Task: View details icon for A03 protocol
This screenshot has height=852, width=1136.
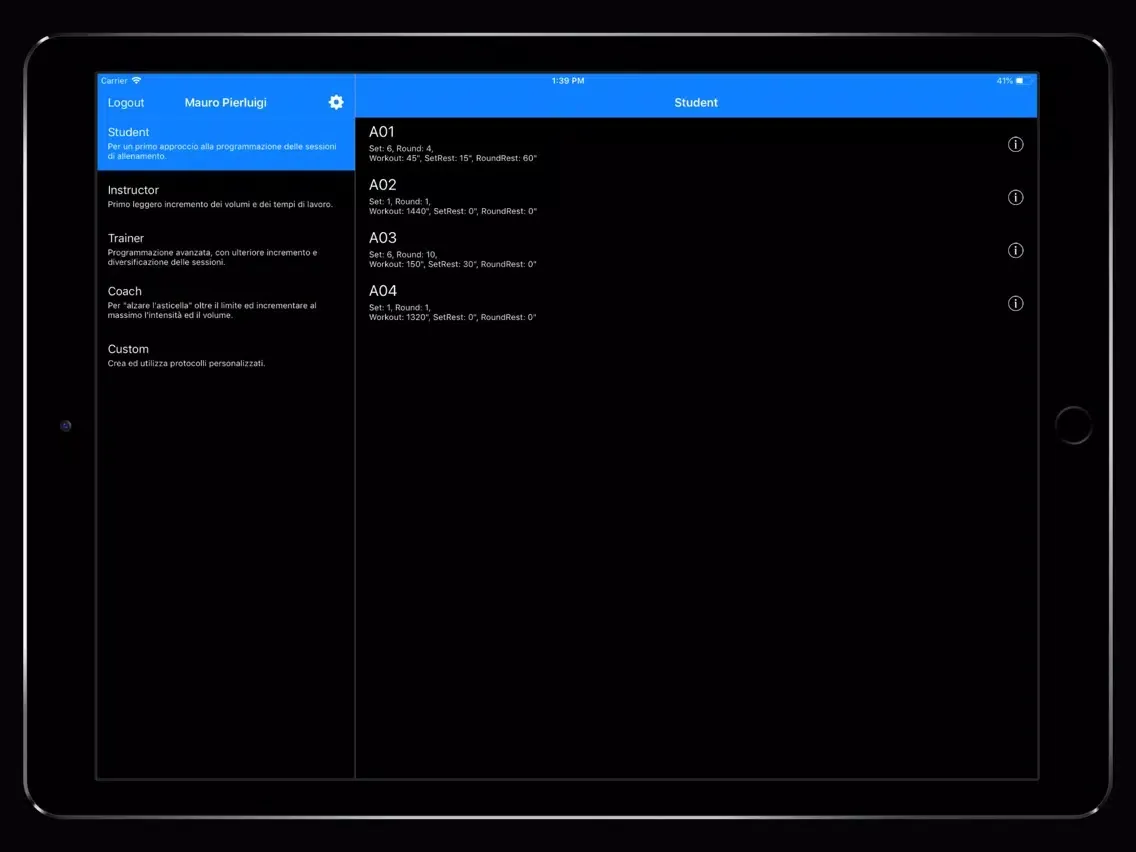Action: [x=1015, y=250]
